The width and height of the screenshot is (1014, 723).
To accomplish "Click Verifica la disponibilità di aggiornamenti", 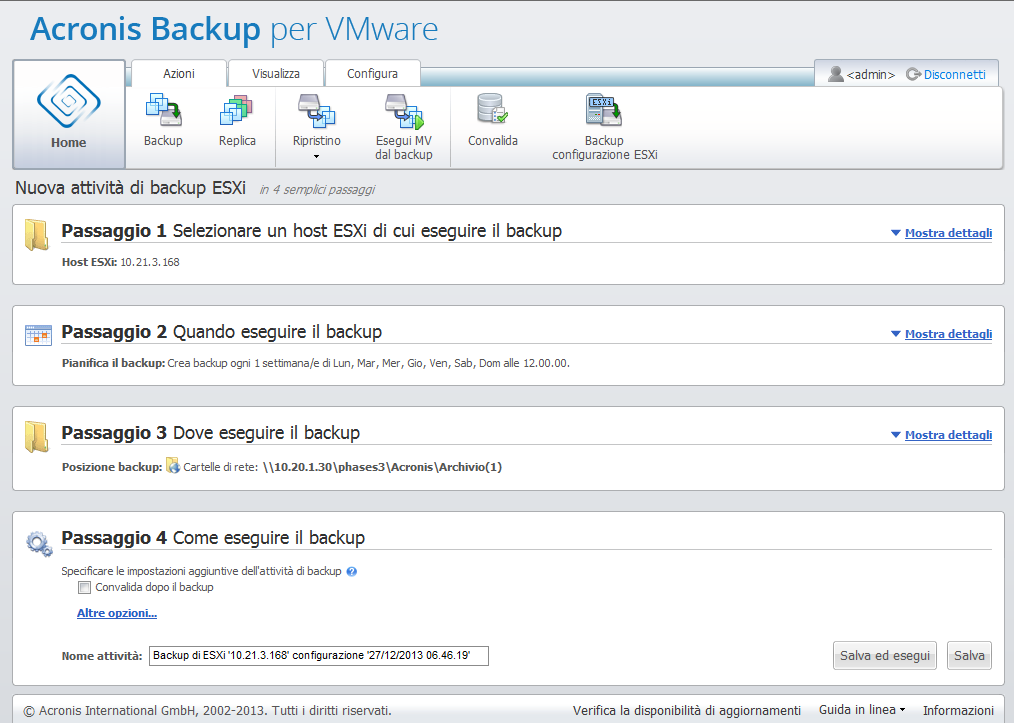I will pyautogui.click(x=687, y=711).
